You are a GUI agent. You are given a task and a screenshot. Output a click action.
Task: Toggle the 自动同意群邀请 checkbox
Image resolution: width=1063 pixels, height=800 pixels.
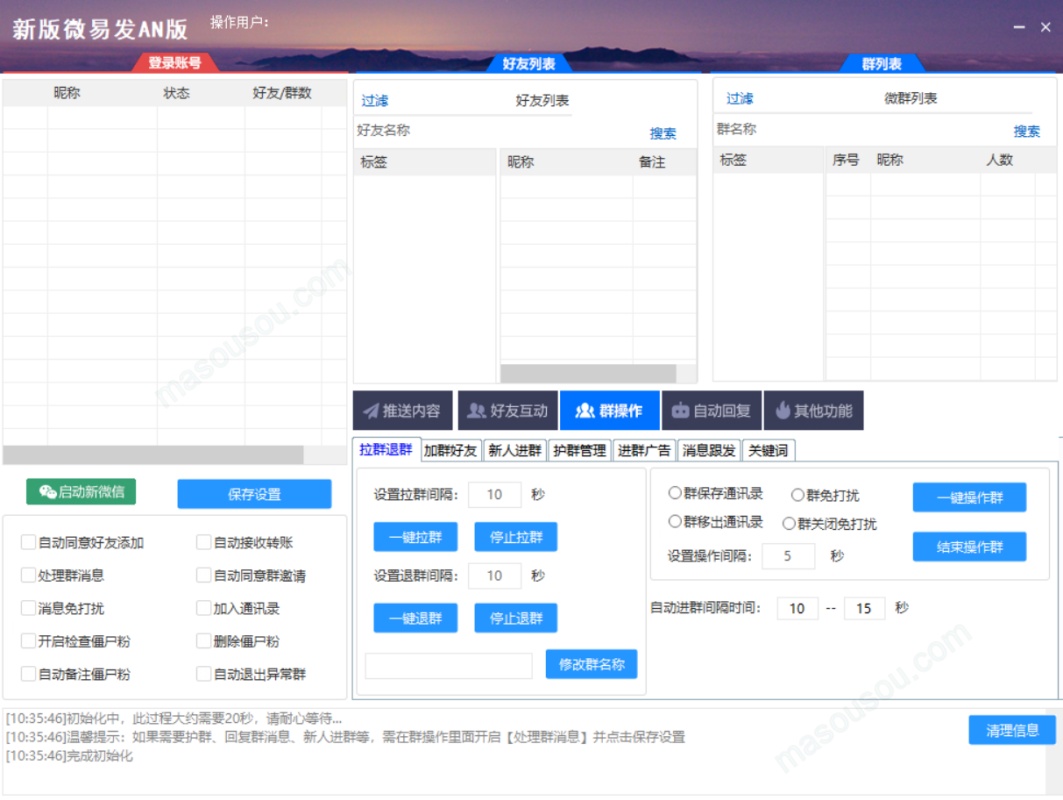[203, 575]
